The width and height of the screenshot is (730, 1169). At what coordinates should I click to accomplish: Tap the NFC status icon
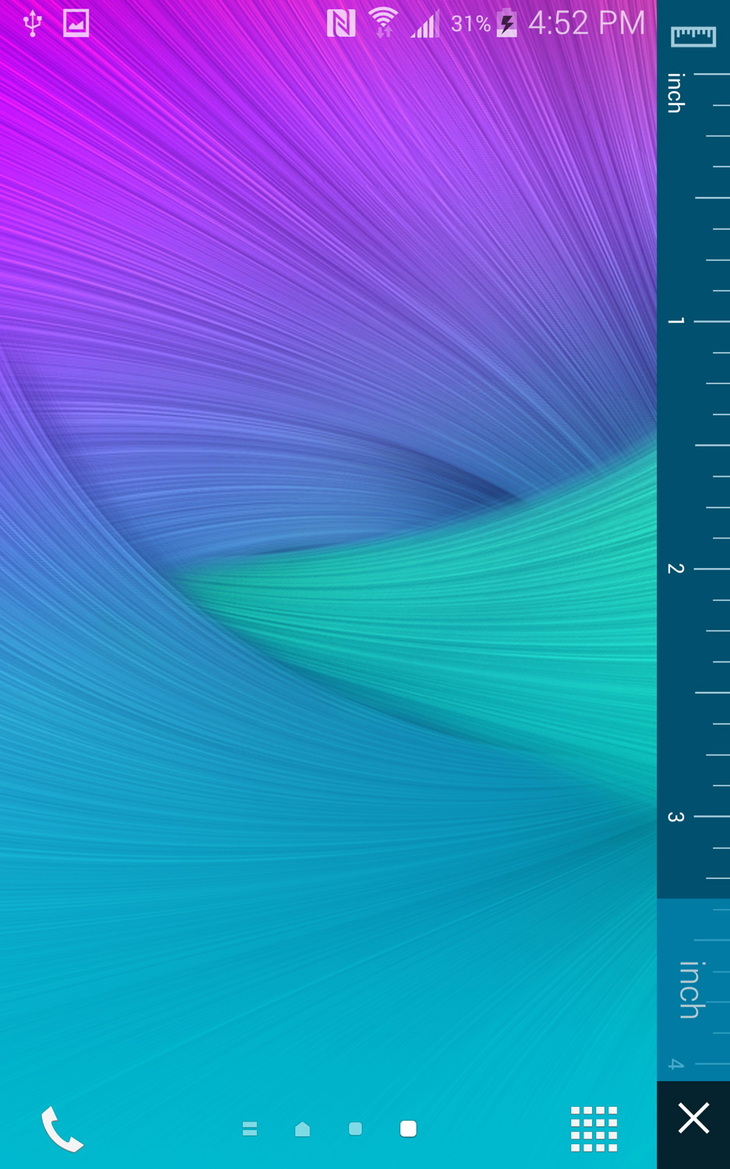(x=341, y=23)
